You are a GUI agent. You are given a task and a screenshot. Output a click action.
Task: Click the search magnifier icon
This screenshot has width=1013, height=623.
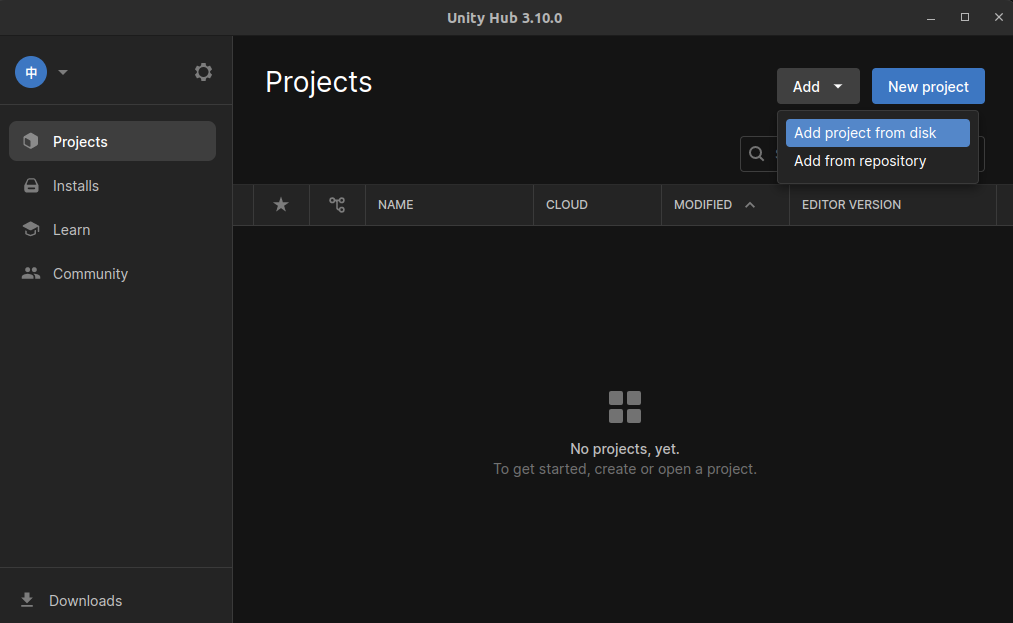757,153
